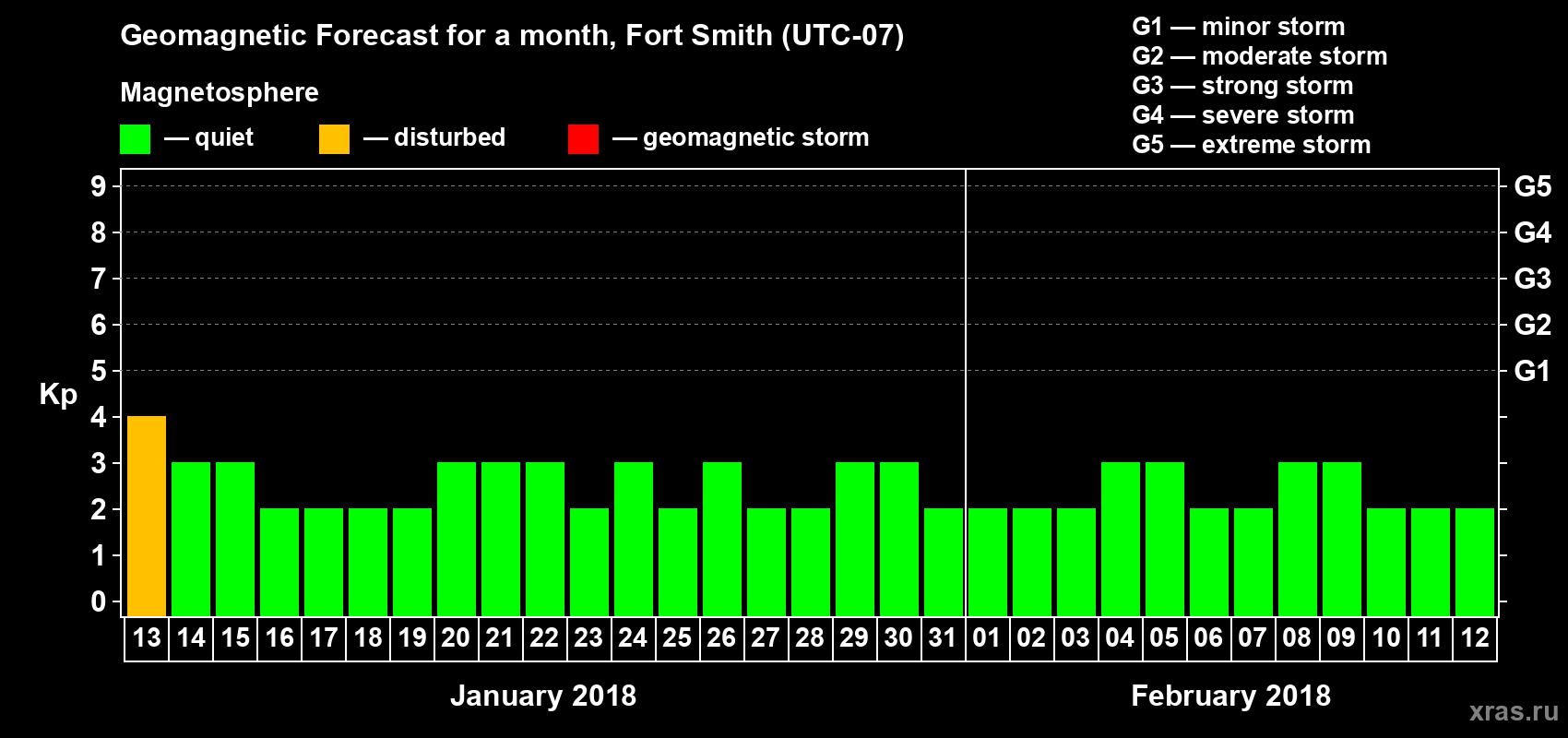Click the date label 26
Screen dimensions: 1568x738
[721, 638]
